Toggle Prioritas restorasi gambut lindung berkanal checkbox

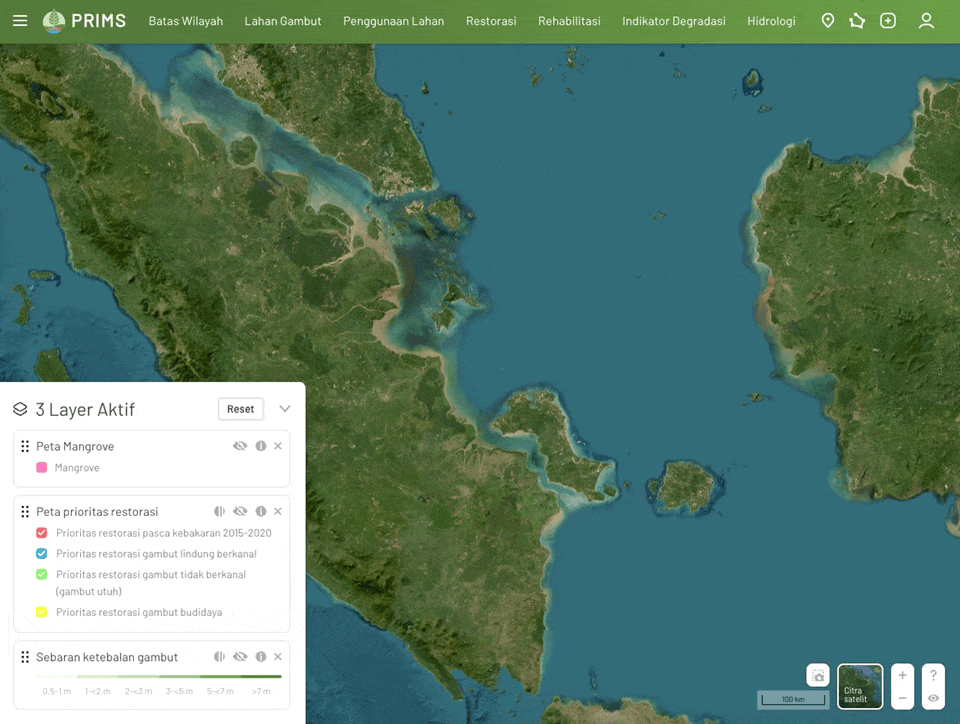pyautogui.click(x=42, y=554)
